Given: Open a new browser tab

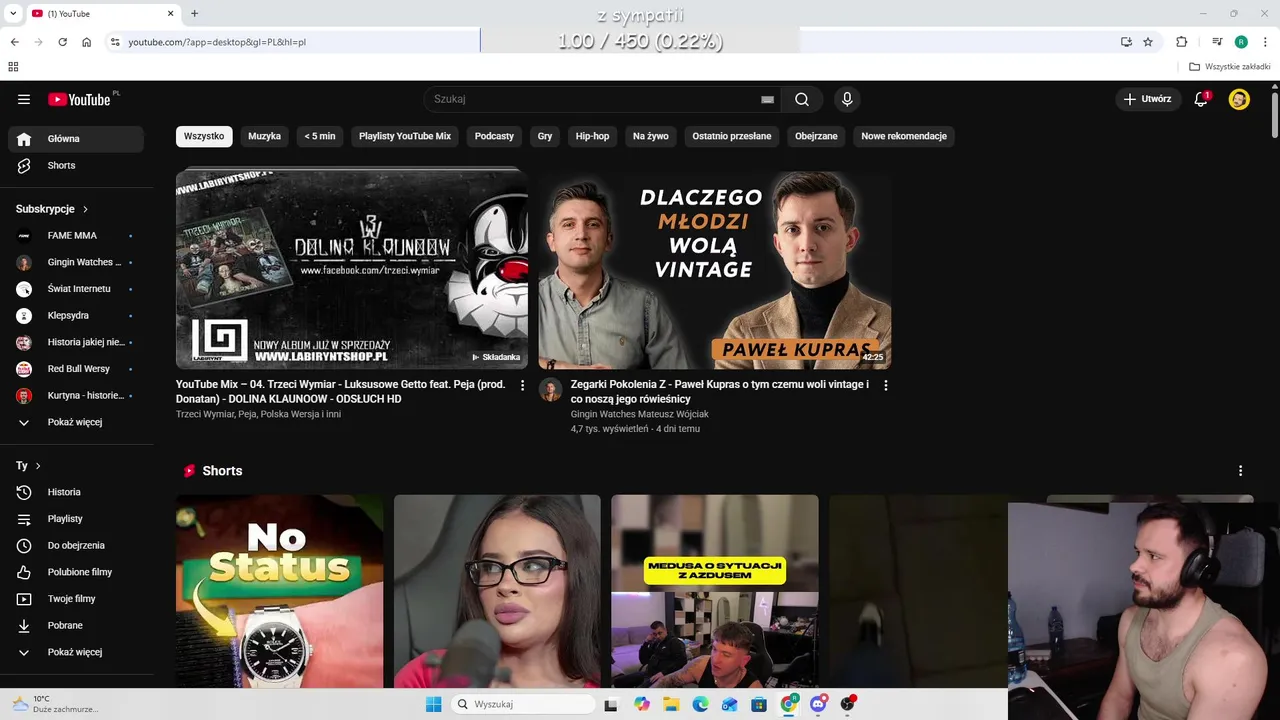Looking at the screenshot, I should tap(194, 13).
